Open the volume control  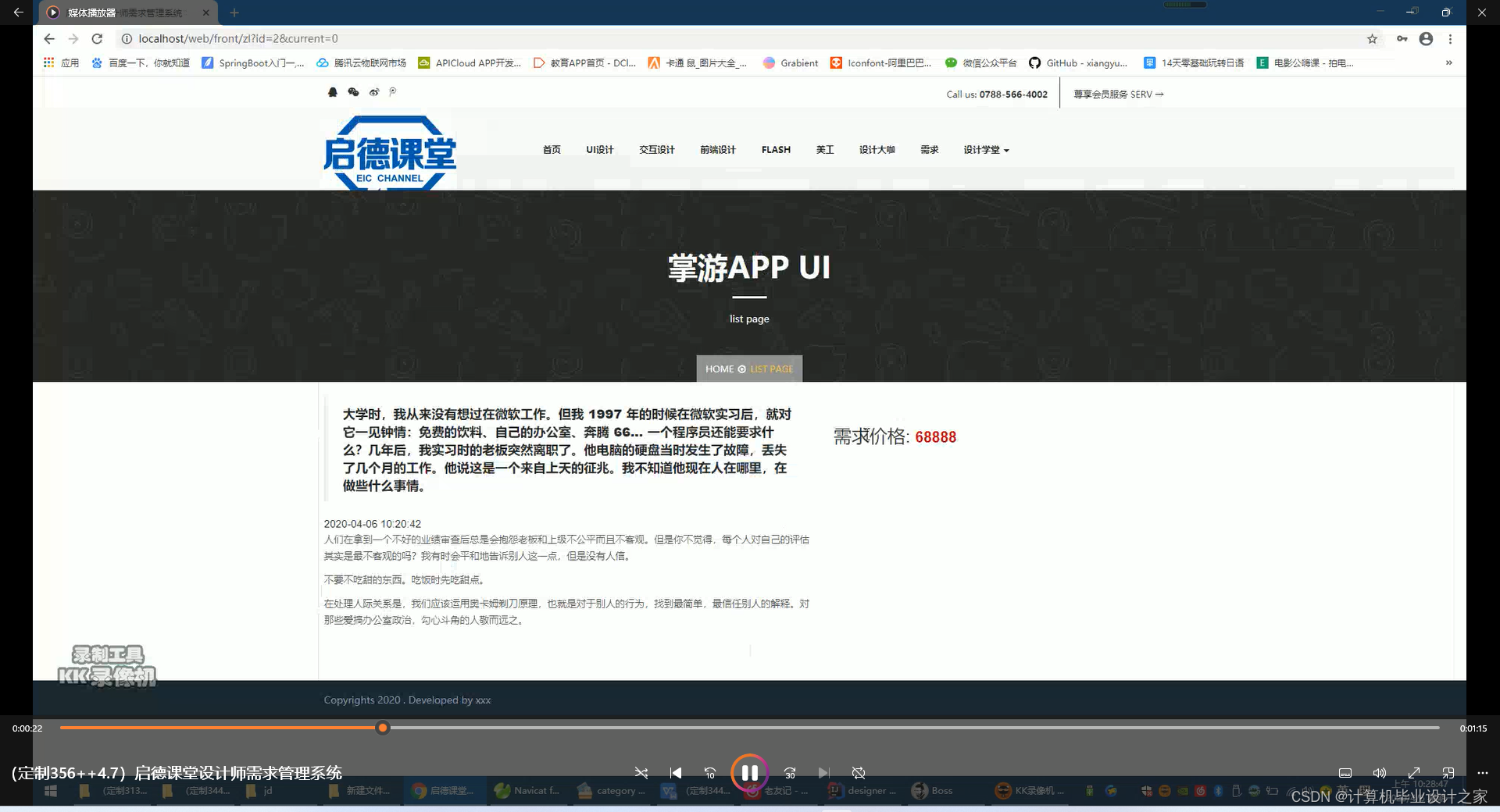(x=1380, y=773)
